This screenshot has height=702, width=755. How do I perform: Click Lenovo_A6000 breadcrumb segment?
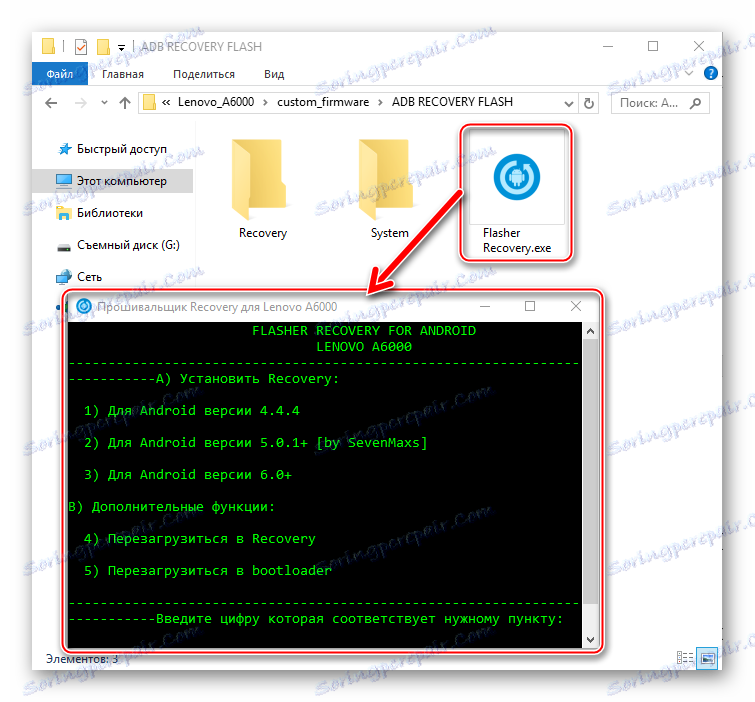coord(216,102)
